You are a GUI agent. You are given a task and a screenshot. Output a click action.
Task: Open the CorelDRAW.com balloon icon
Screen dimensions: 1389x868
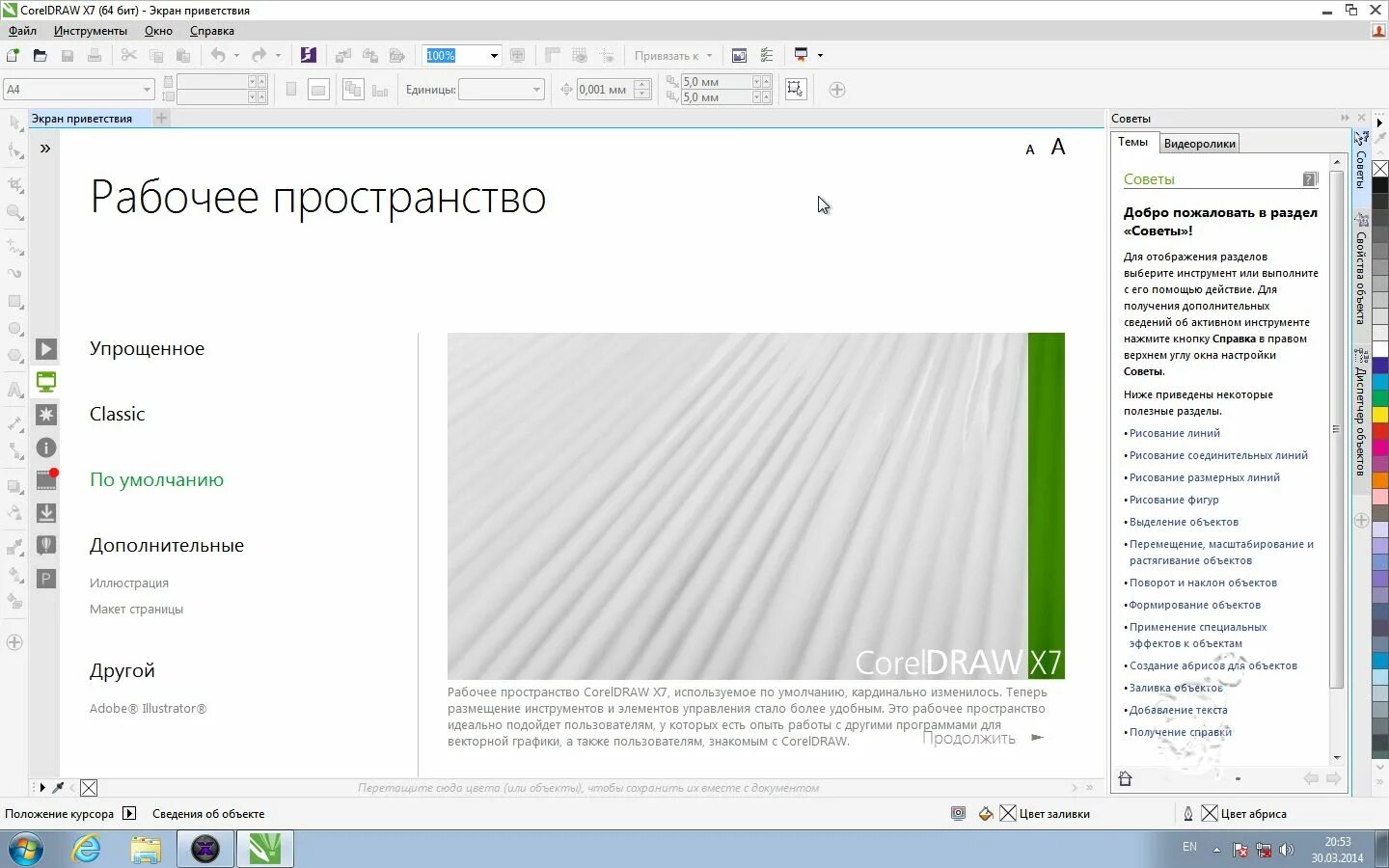[x=46, y=546]
